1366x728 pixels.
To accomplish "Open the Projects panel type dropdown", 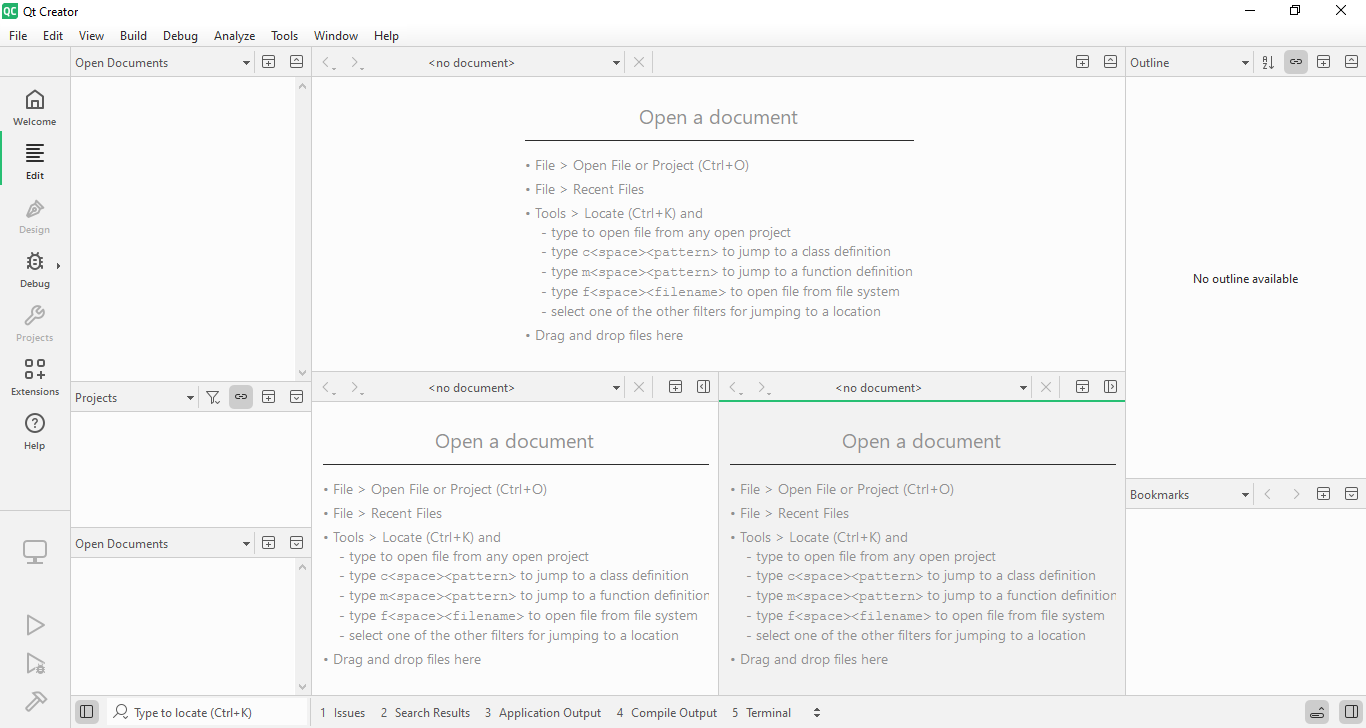I will point(135,397).
